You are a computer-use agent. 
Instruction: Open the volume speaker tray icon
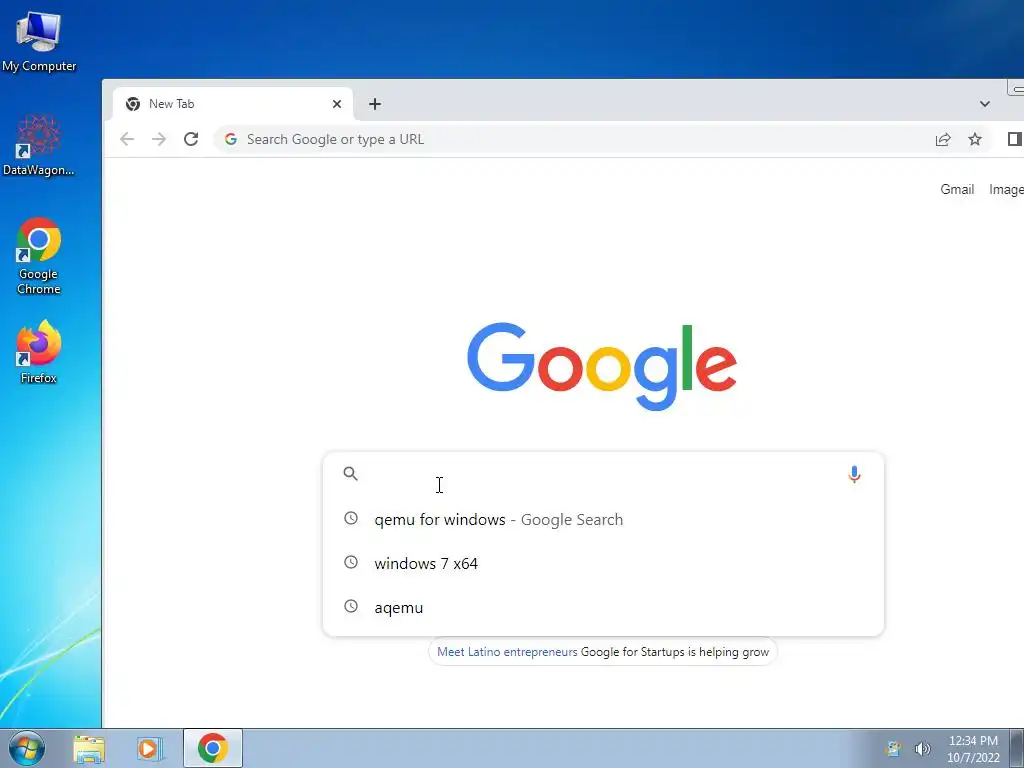pos(922,749)
